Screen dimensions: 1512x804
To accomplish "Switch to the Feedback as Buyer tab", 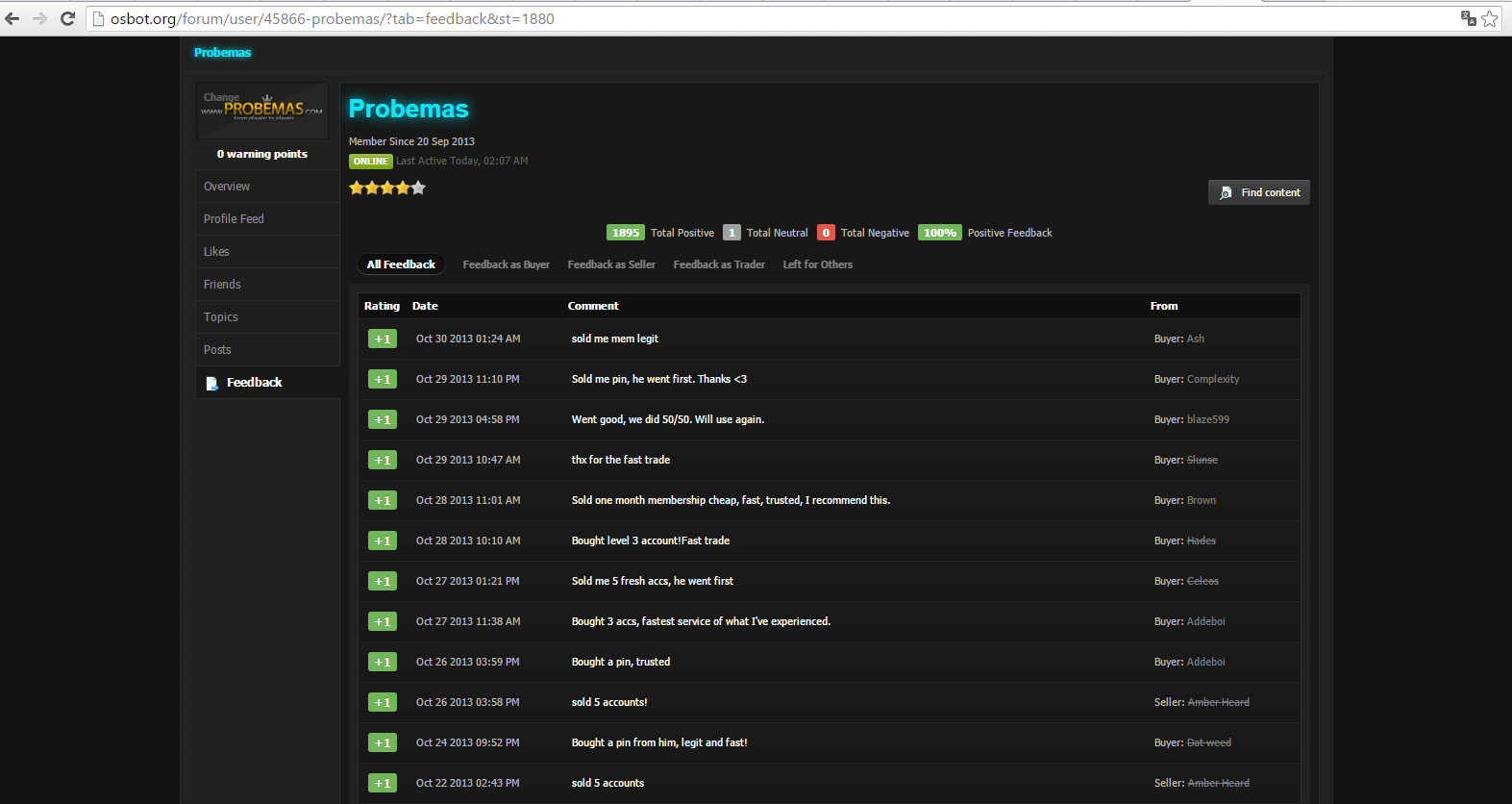I will tap(507, 264).
